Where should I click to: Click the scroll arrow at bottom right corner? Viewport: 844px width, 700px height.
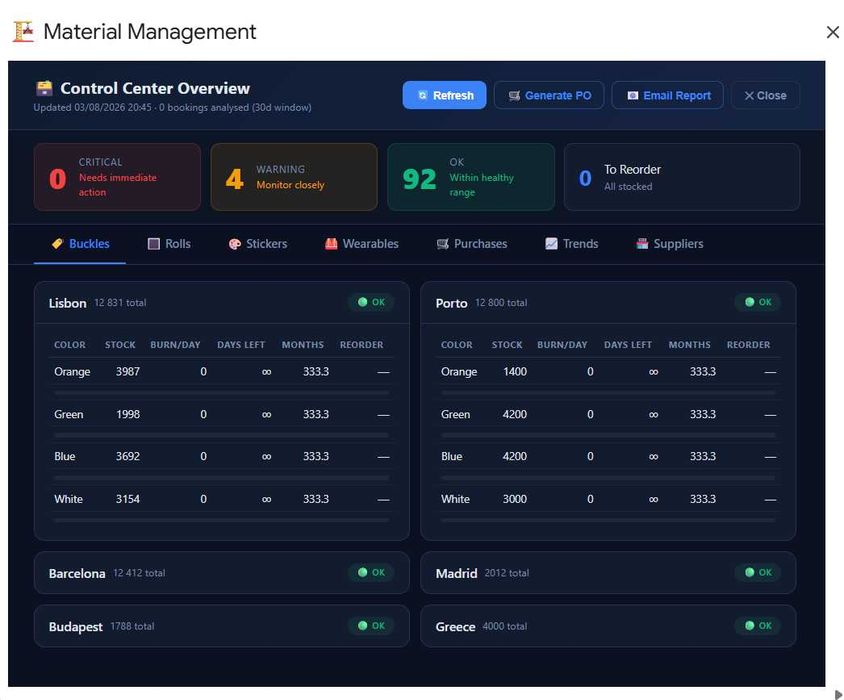point(838,695)
